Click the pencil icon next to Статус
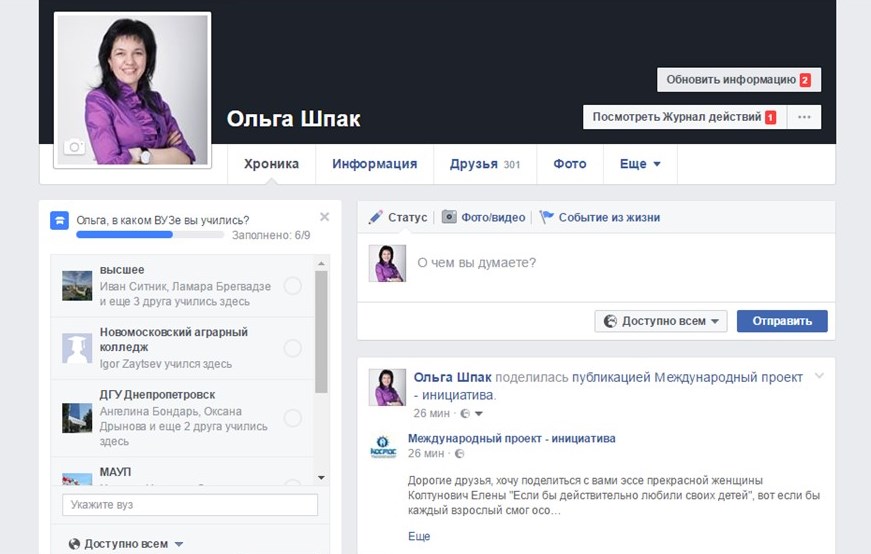 pos(376,217)
